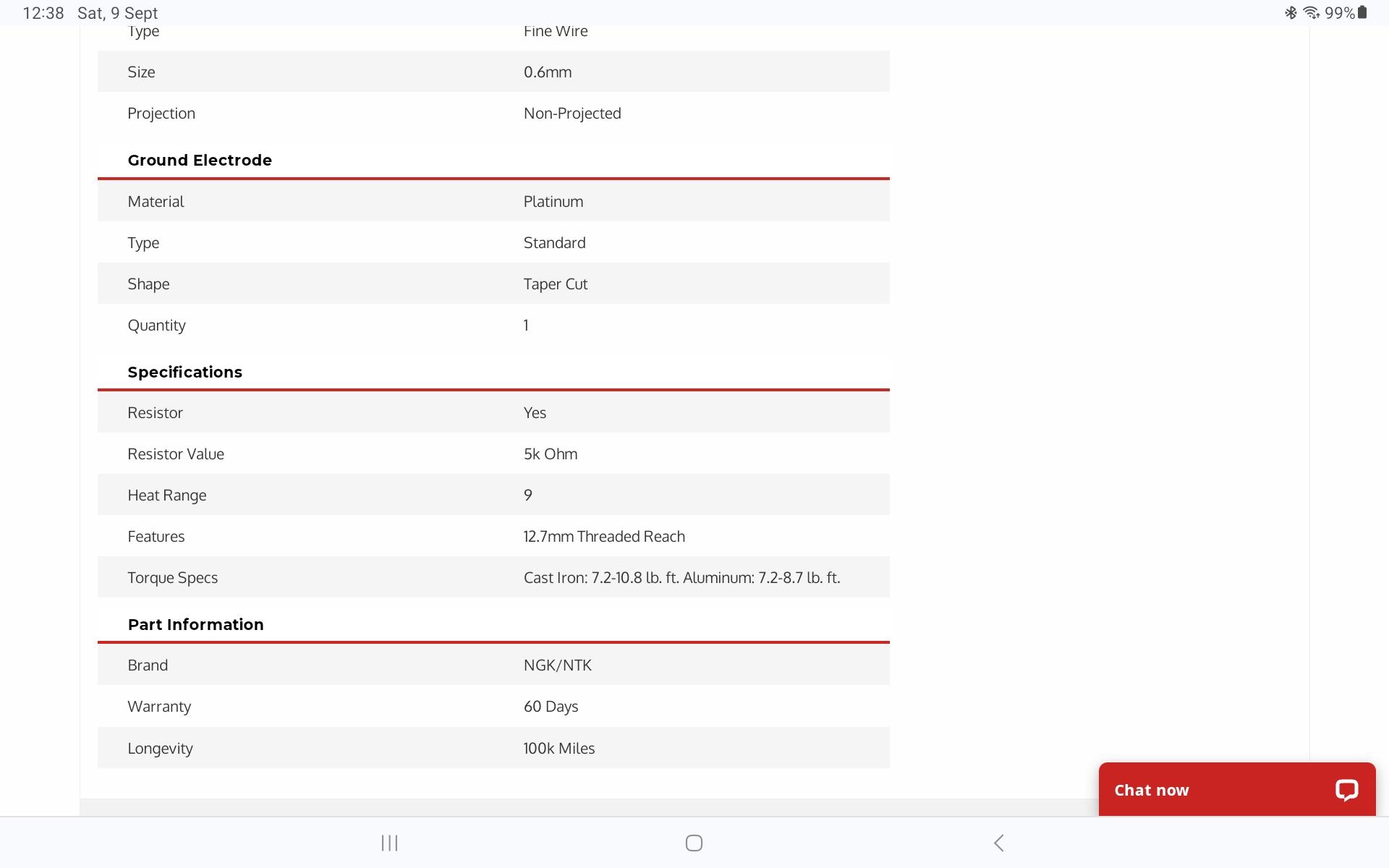Click the Warranty label
The width and height of the screenshot is (1389, 868).
[159, 707]
